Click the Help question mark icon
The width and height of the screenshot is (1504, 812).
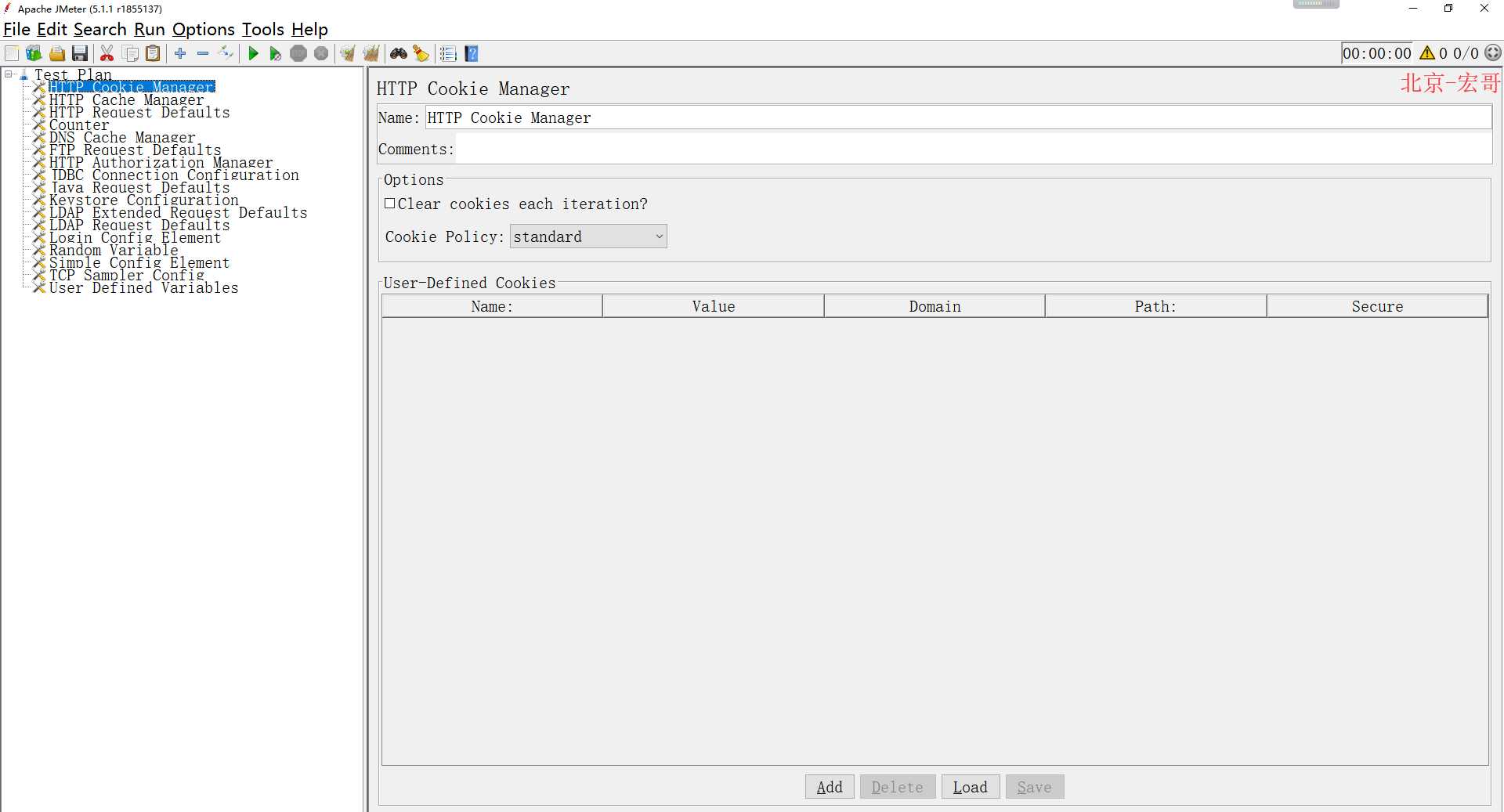(x=472, y=53)
